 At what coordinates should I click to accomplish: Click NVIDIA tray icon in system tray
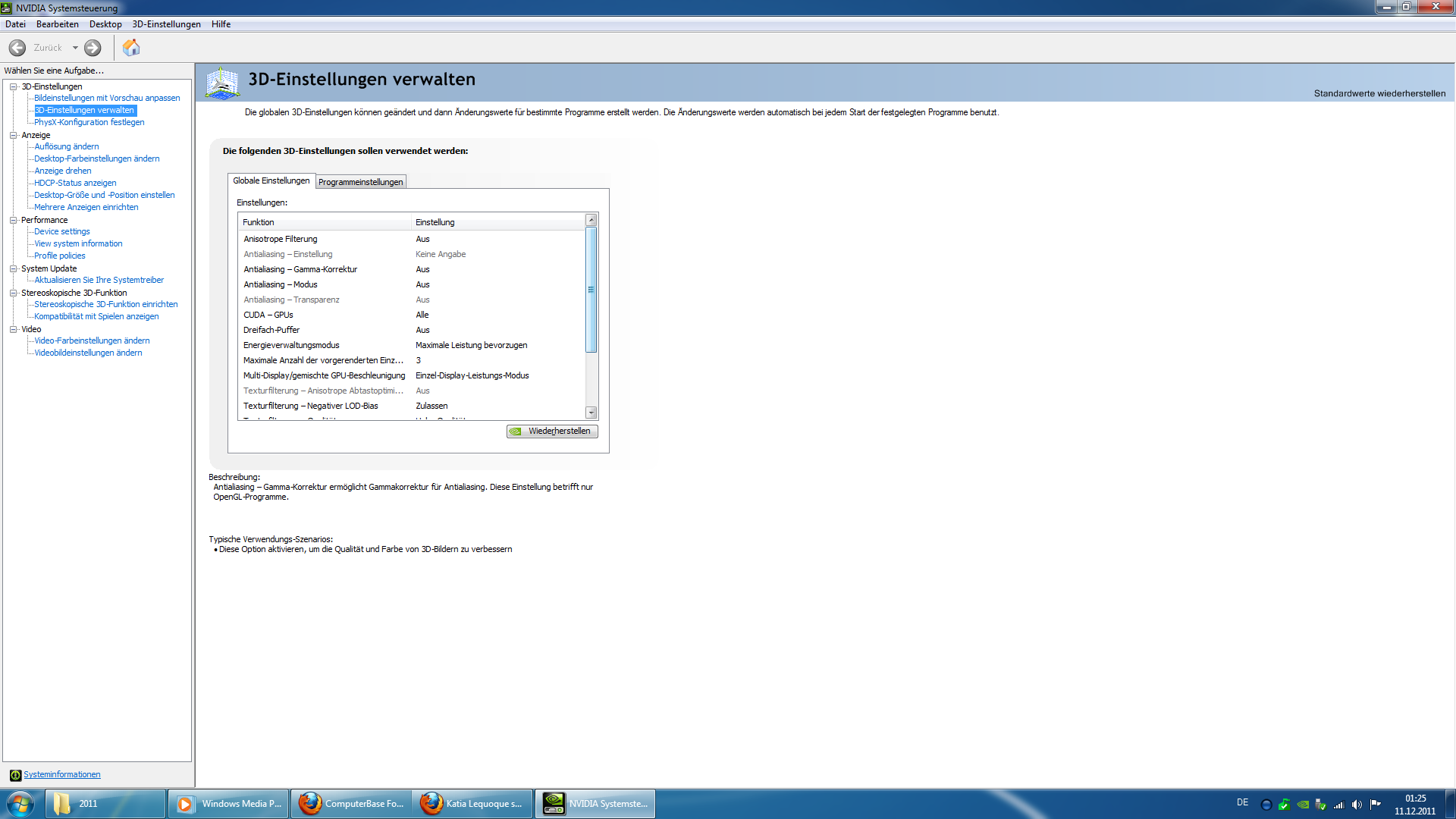point(1303,805)
